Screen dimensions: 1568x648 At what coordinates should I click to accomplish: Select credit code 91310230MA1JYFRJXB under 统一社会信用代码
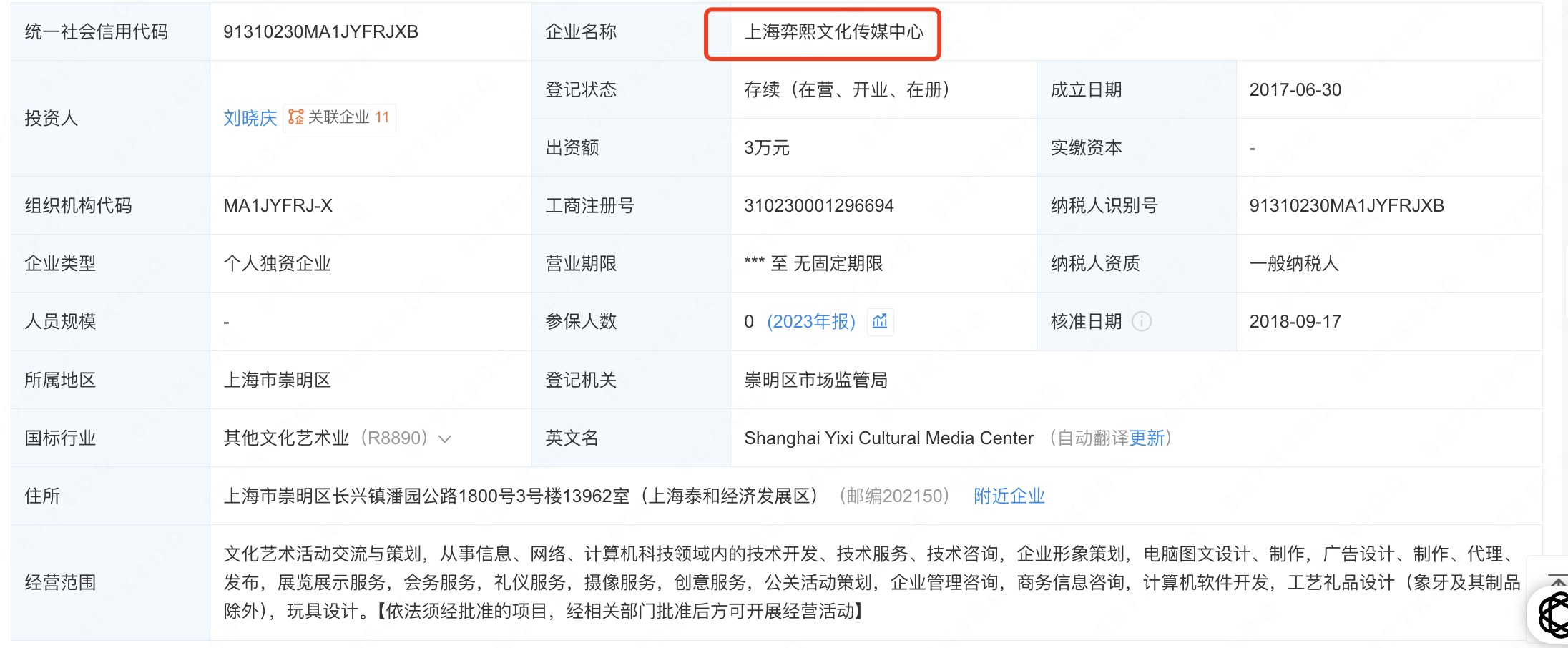(320, 31)
